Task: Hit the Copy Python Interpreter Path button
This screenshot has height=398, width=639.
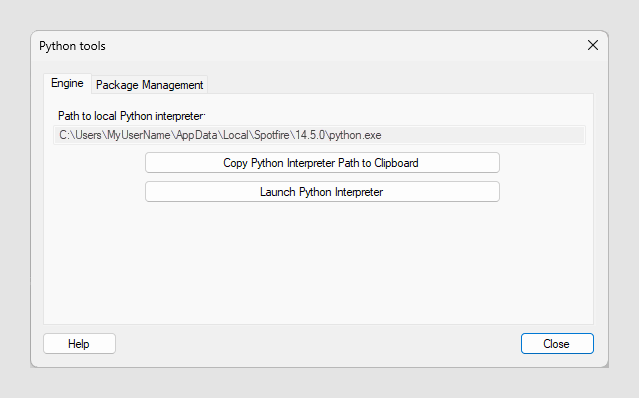Action: pyautogui.click(x=322, y=163)
